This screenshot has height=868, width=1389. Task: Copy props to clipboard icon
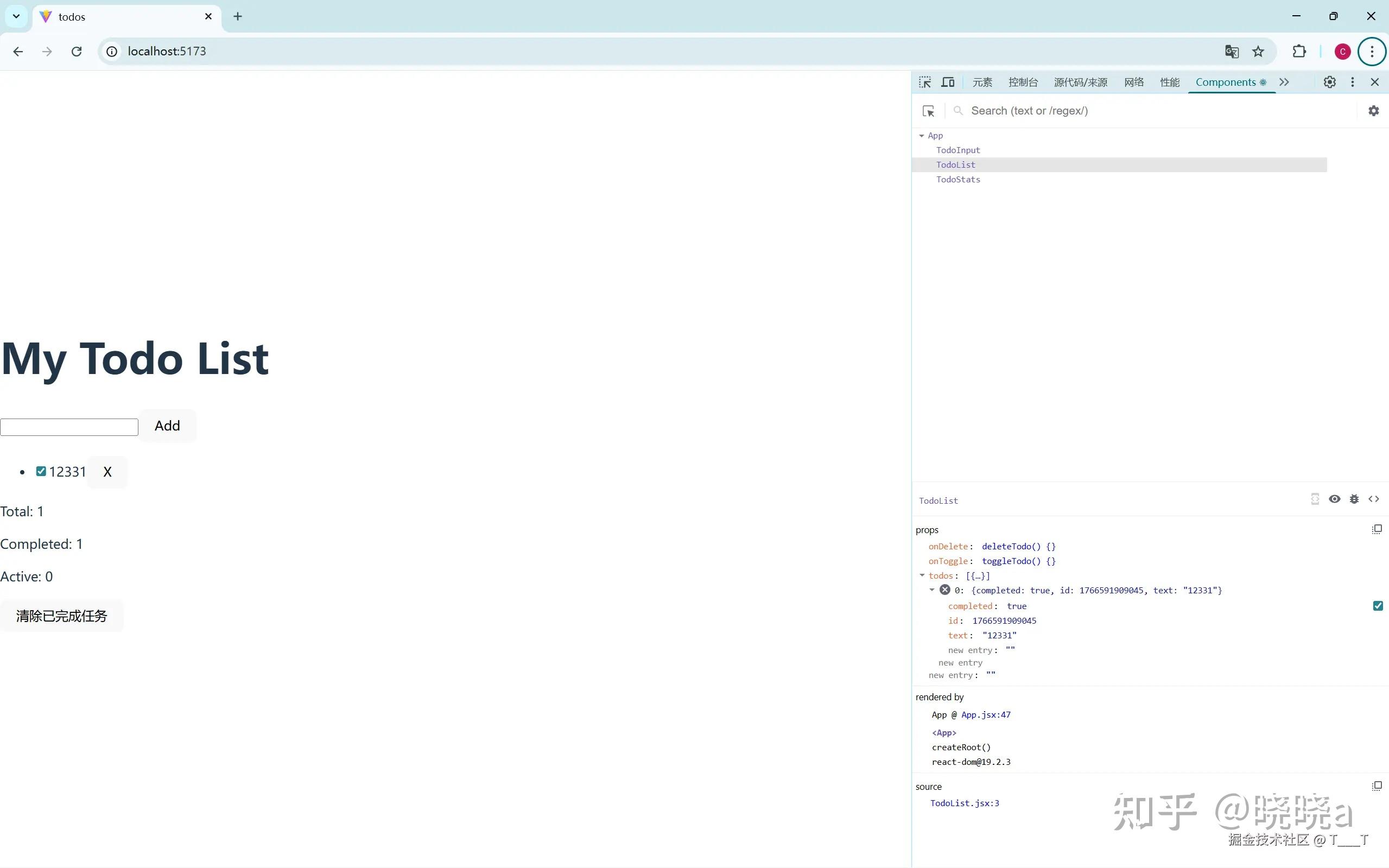(x=1377, y=529)
